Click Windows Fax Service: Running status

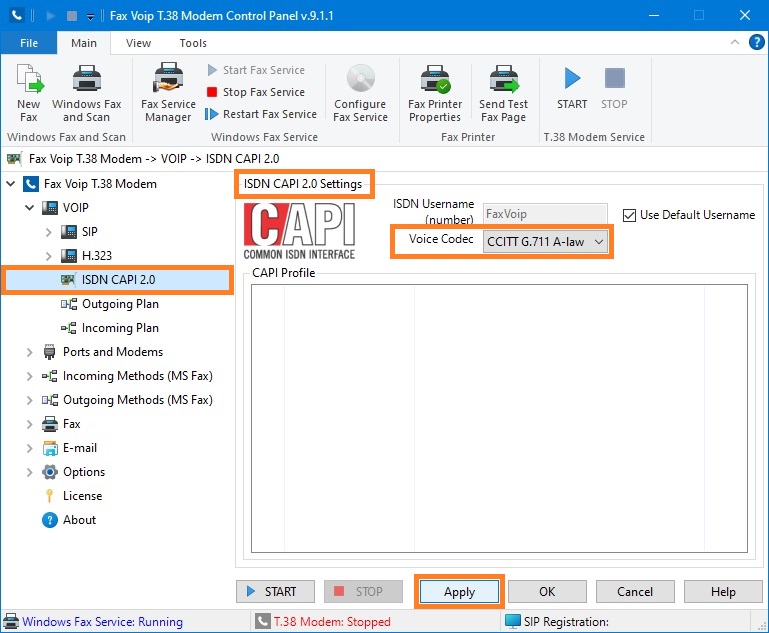click(103, 622)
